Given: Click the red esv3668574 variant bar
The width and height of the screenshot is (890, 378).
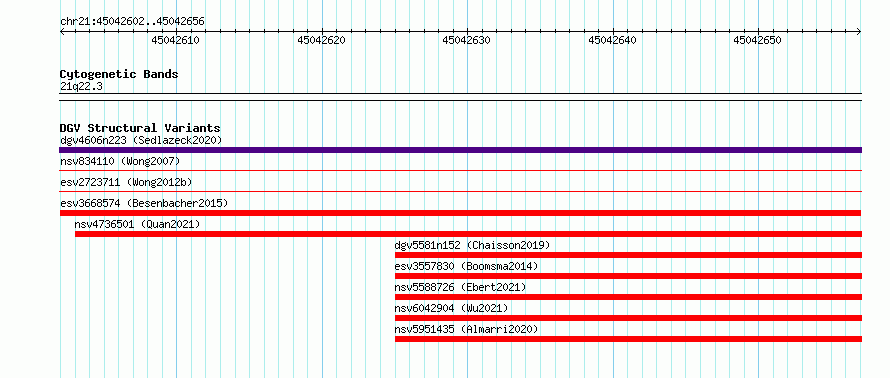Looking at the screenshot, I should (460, 213).
